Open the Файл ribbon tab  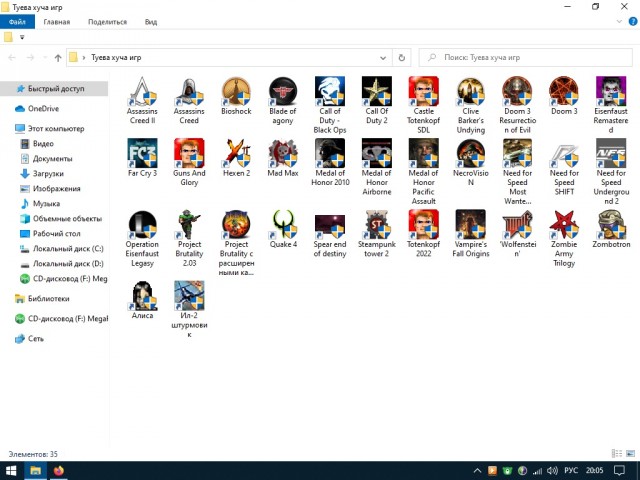point(17,22)
